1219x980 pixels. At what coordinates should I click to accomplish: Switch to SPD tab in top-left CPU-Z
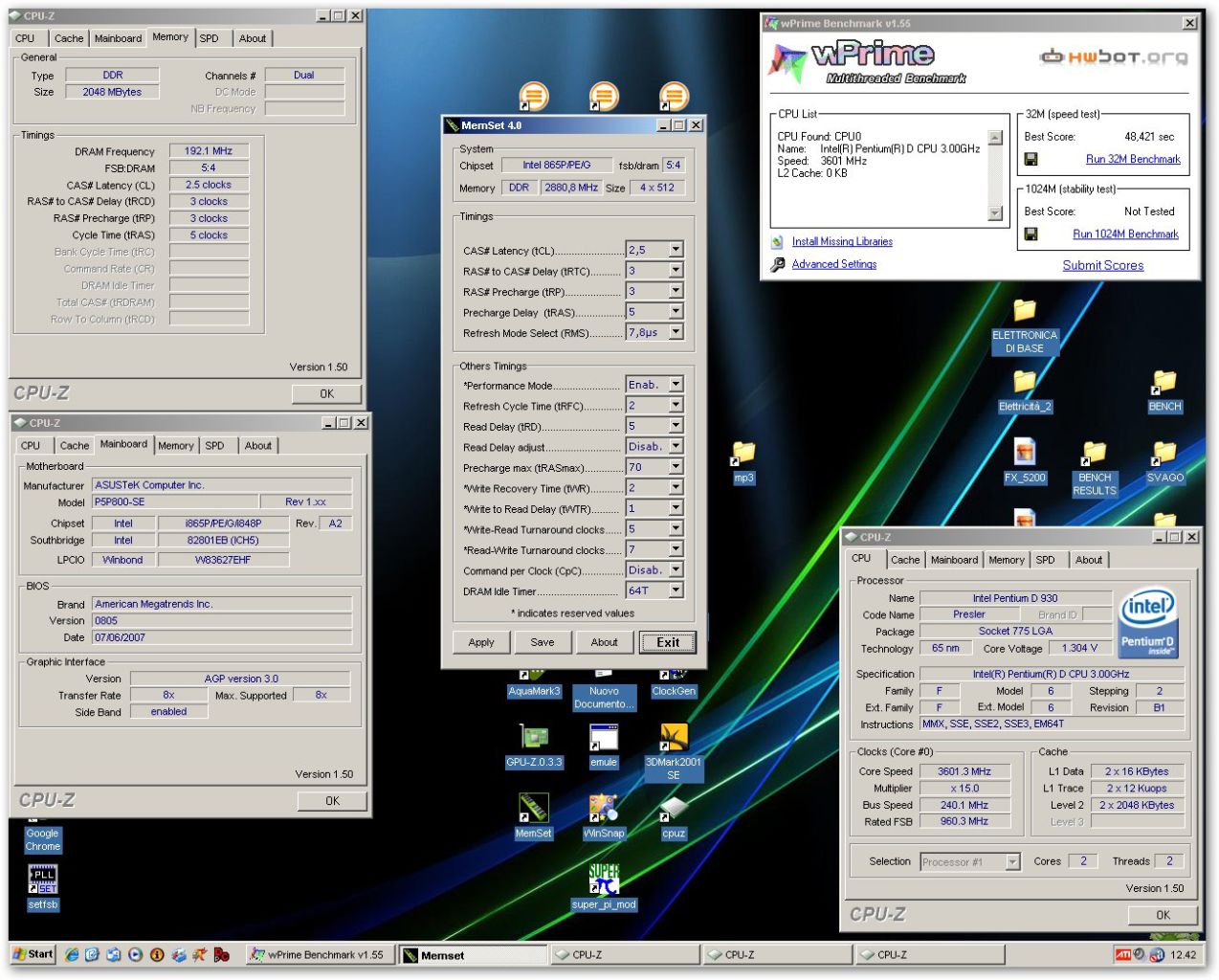(x=211, y=38)
